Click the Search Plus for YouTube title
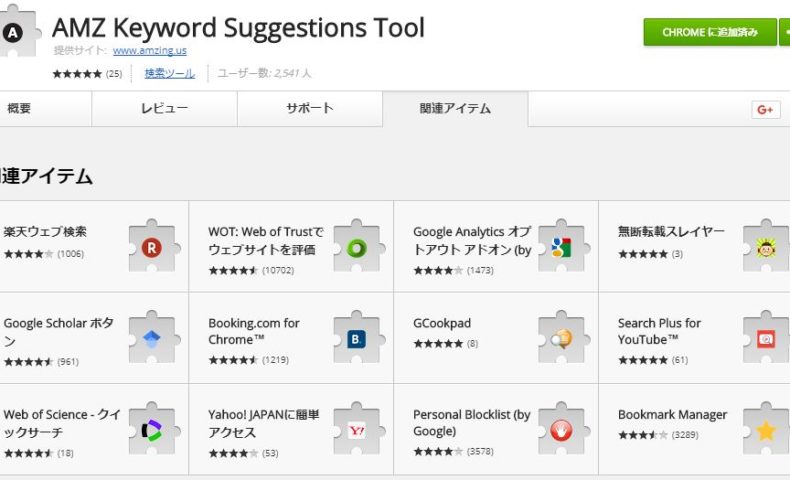 tap(659, 331)
